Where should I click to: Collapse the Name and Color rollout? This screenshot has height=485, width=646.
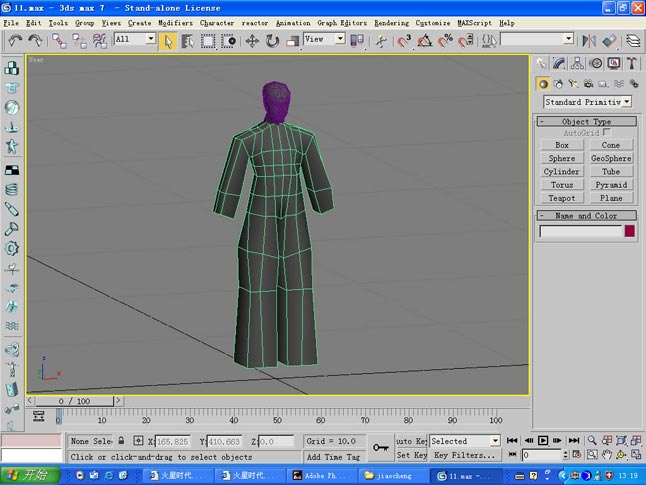coord(586,216)
